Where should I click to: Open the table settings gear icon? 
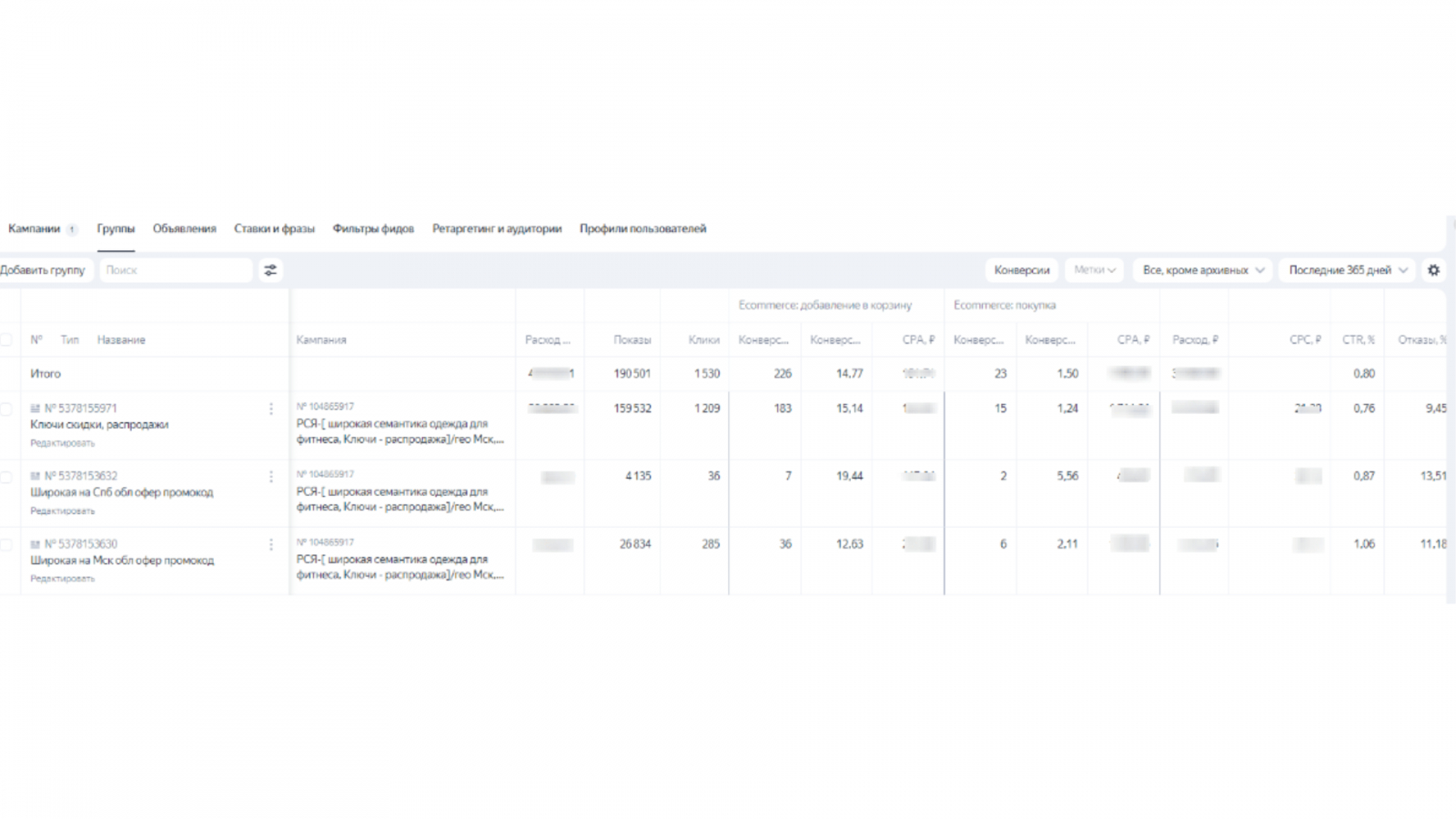[1433, 270]
